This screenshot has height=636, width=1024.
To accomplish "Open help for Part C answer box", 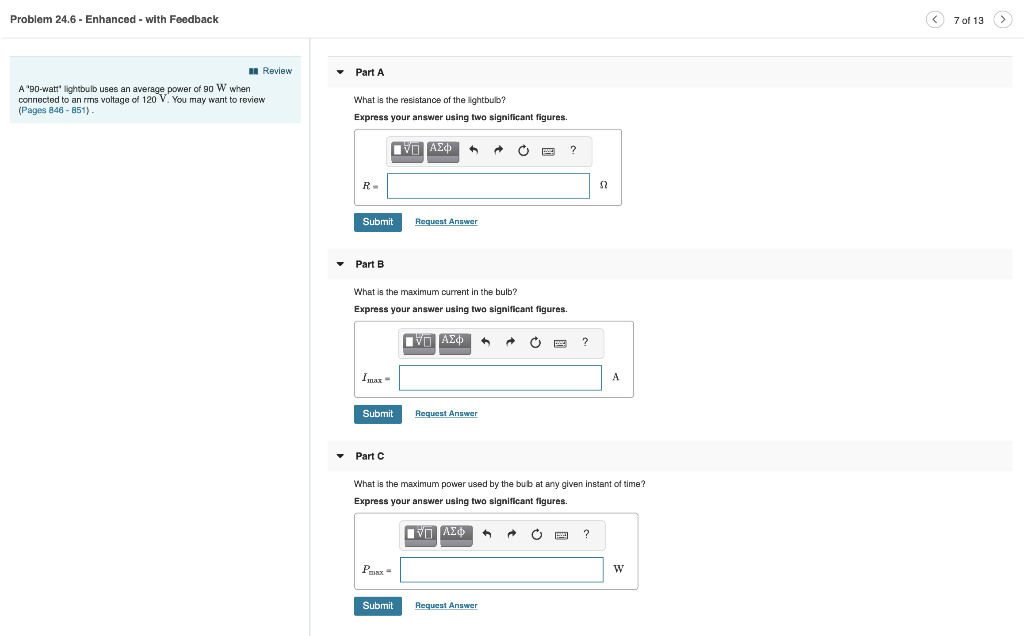I will click(586, 534).
